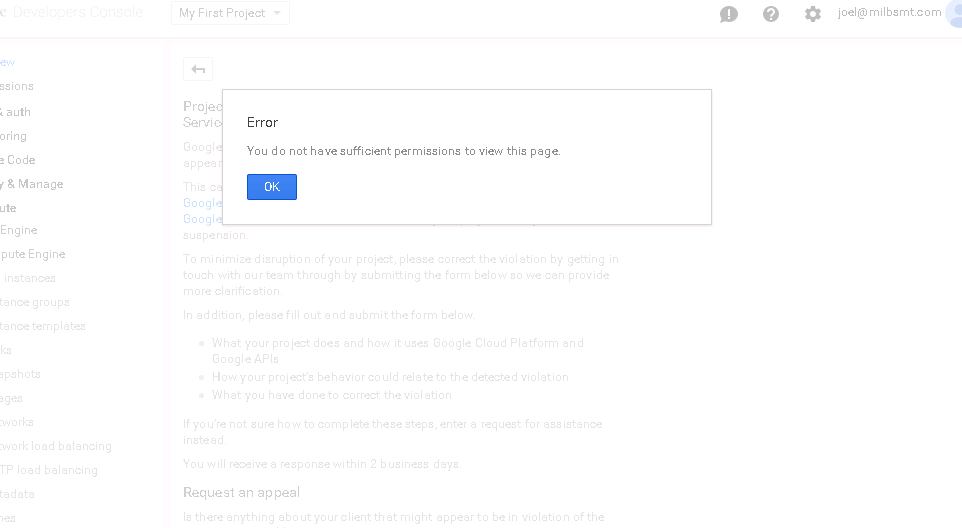Open the My First Project dropdown
This screenshot has height=528, width=962.
(230, 13)
